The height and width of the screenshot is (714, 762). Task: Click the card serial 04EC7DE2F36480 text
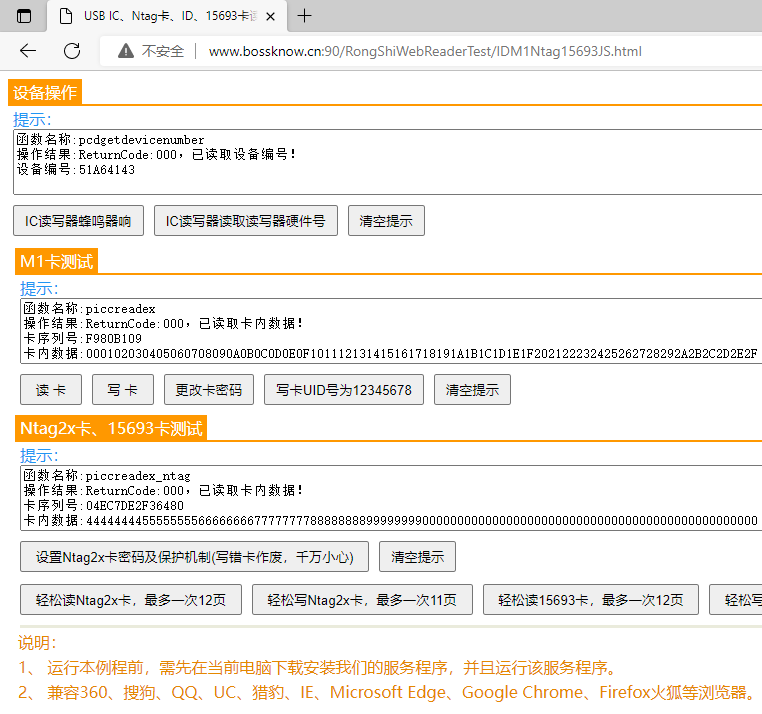tap(135, 505)
